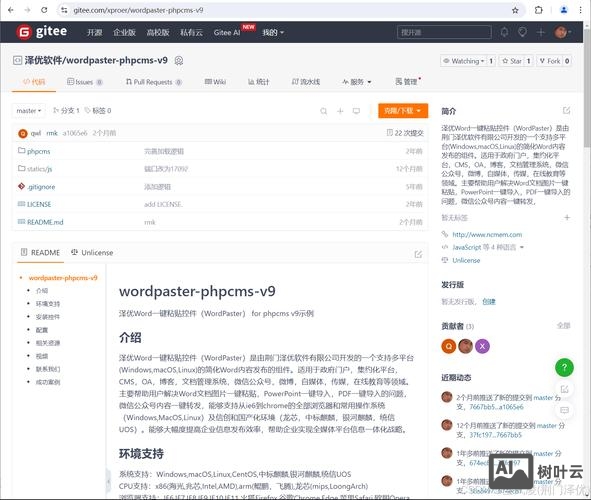
Task: Switch to the Pull Requests tab
Action: tap(154, 82)
